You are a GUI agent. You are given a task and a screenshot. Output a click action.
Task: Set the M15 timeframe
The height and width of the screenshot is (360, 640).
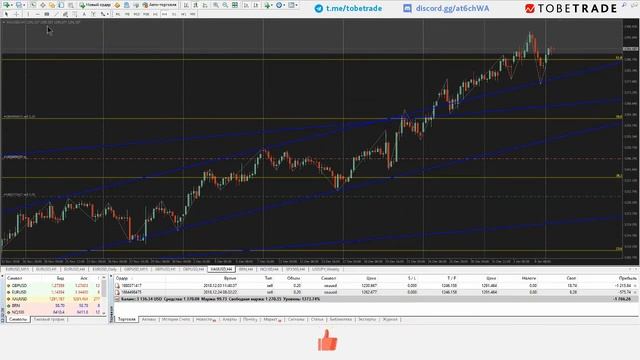click(136, 14)
